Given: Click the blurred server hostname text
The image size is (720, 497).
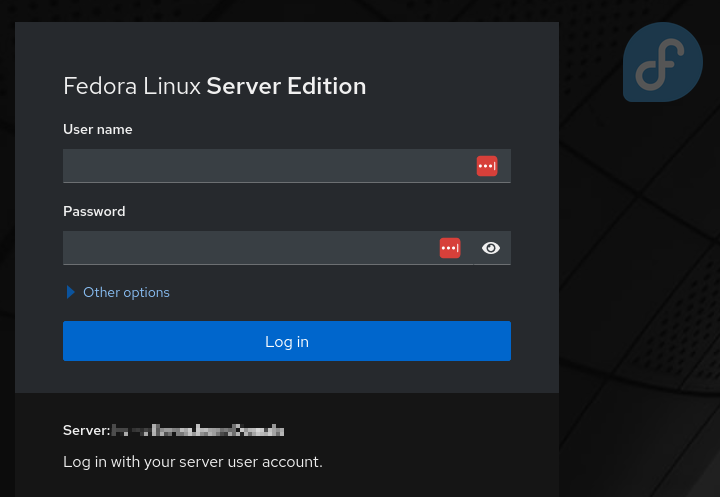Looking at the screenshot, I should 198,430.
